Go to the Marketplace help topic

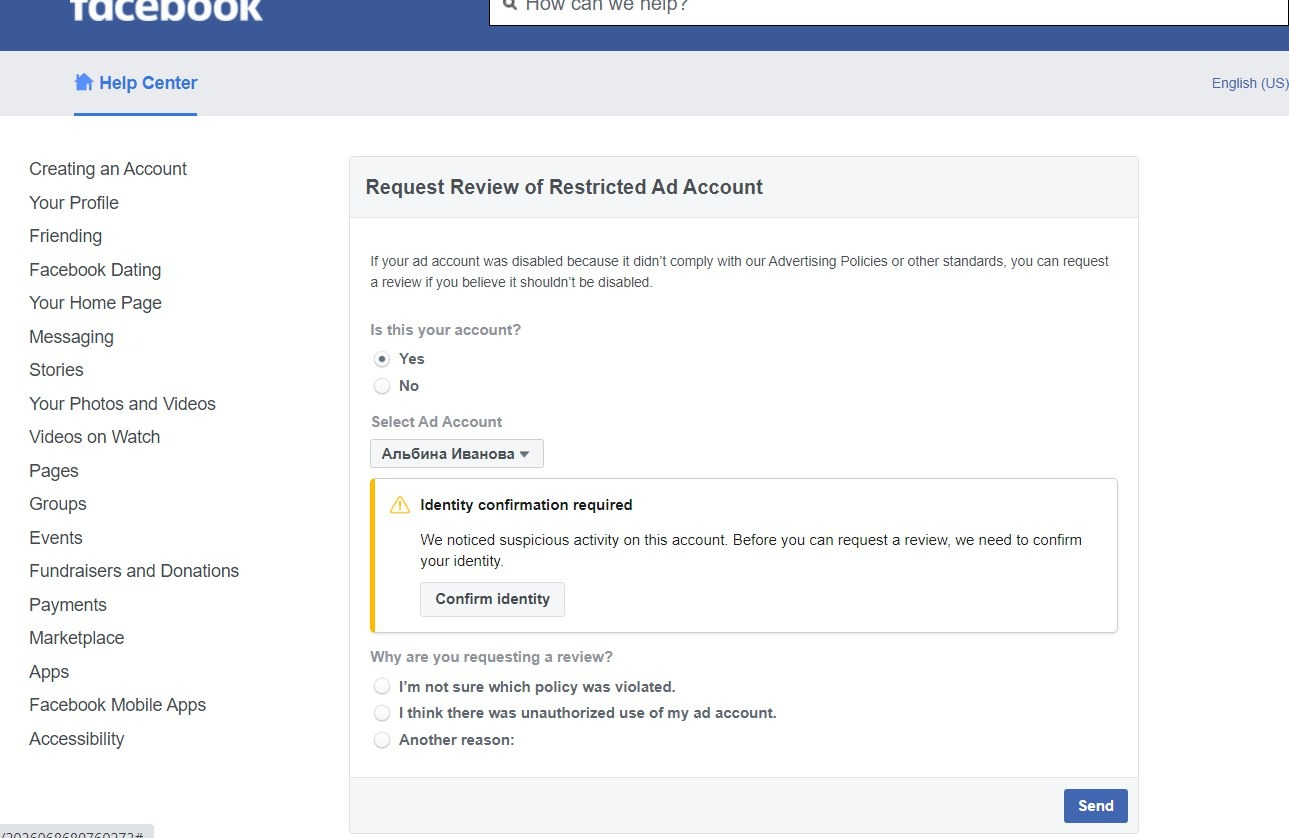point(77,638)
